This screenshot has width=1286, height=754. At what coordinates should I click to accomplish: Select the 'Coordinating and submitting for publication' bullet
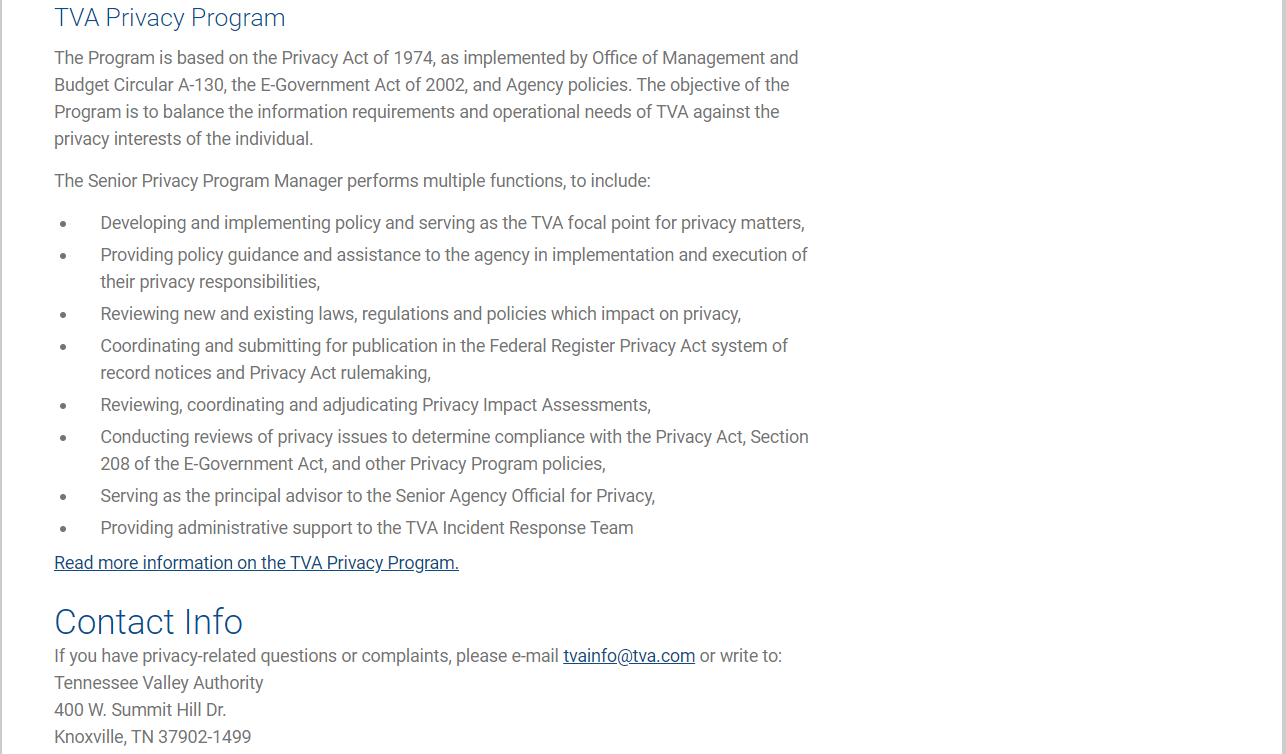(x=443, y=359)
